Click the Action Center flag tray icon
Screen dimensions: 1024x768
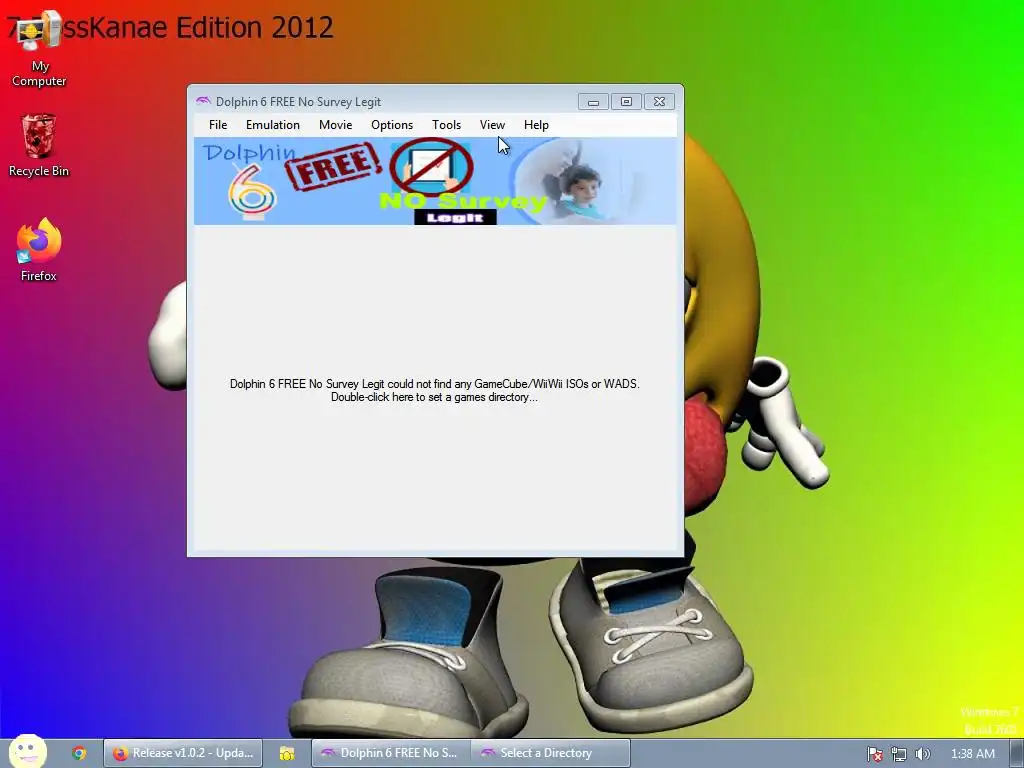(x=874, y=754)
